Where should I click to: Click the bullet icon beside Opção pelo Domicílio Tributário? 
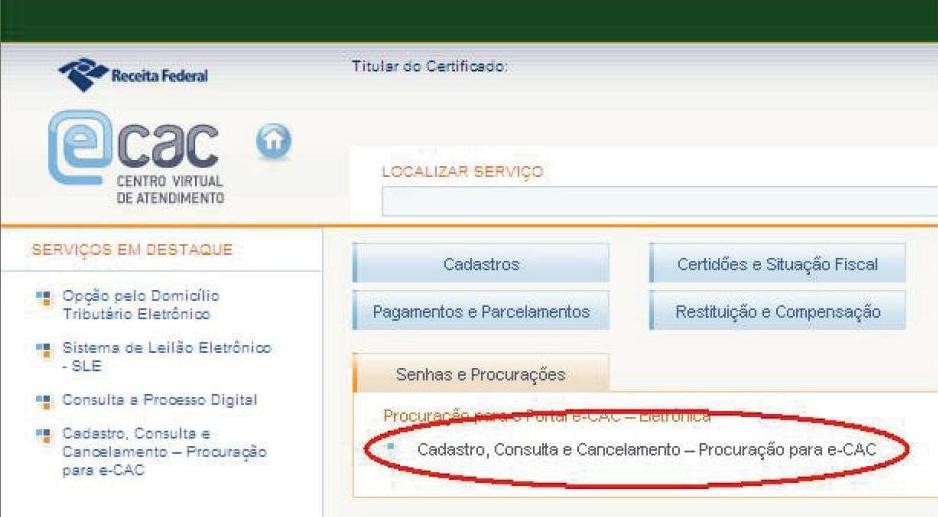(x=43, y=298)
